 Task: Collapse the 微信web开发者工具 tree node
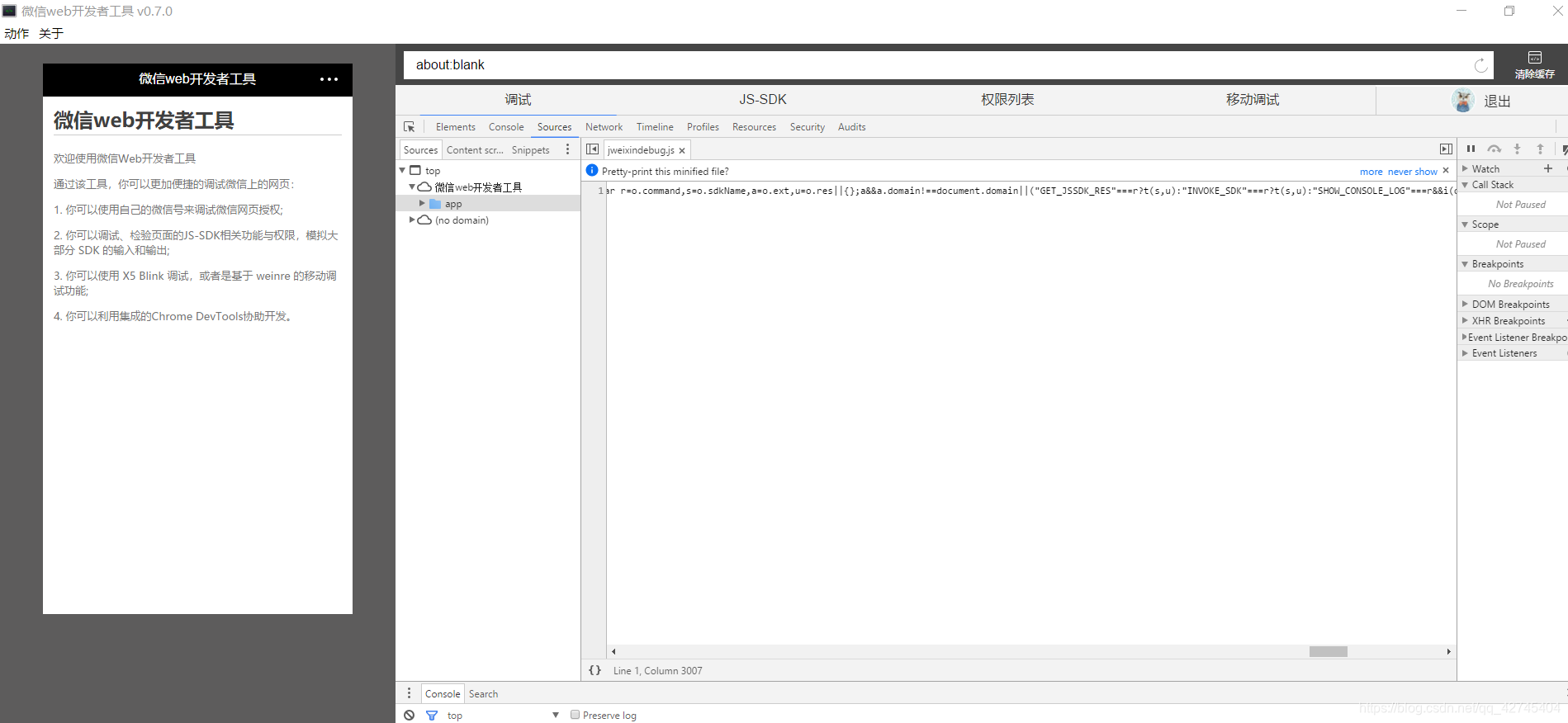click(x=412, y=187)
